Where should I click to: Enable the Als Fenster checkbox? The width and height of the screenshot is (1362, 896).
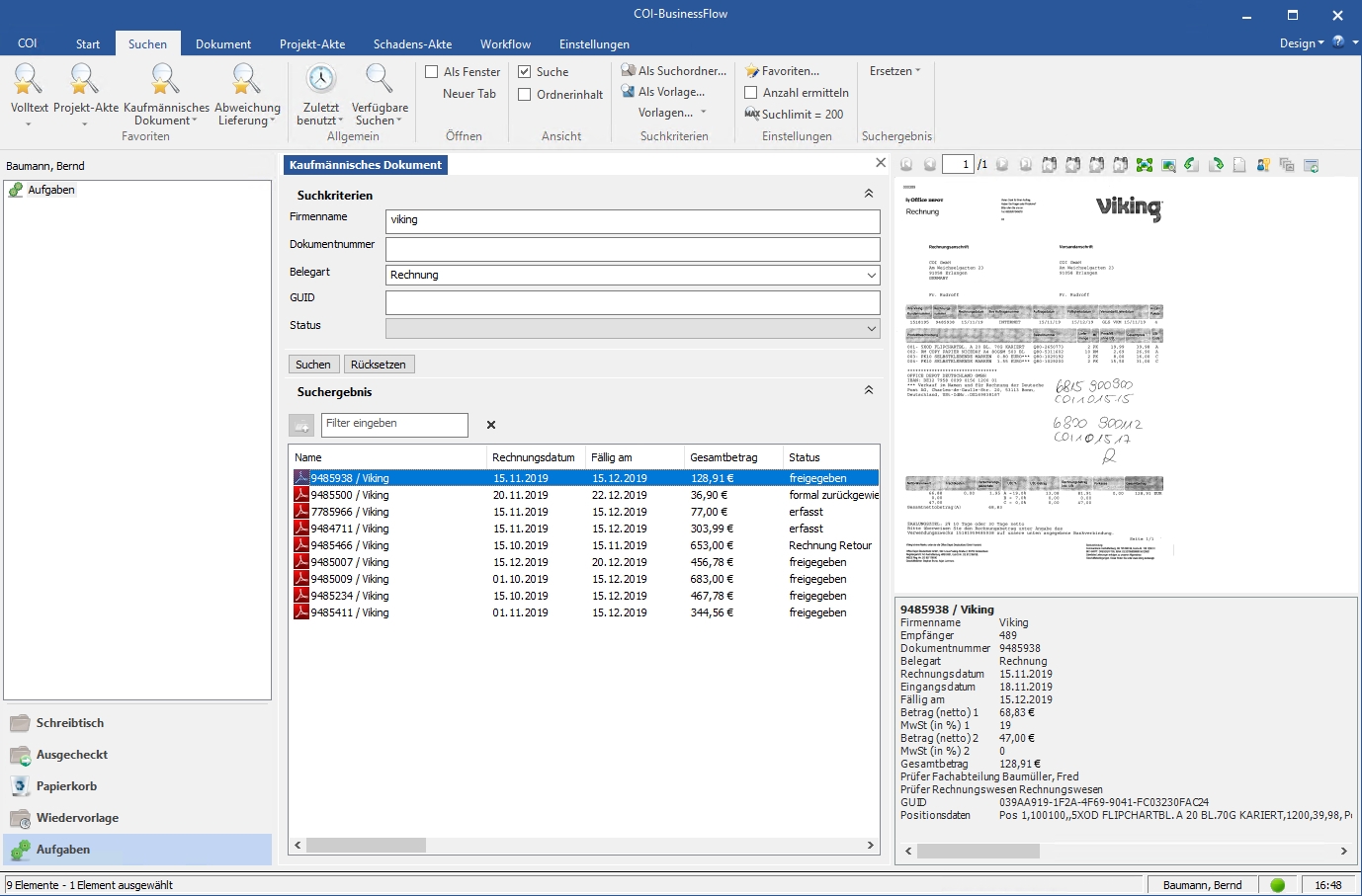(432, 72)
